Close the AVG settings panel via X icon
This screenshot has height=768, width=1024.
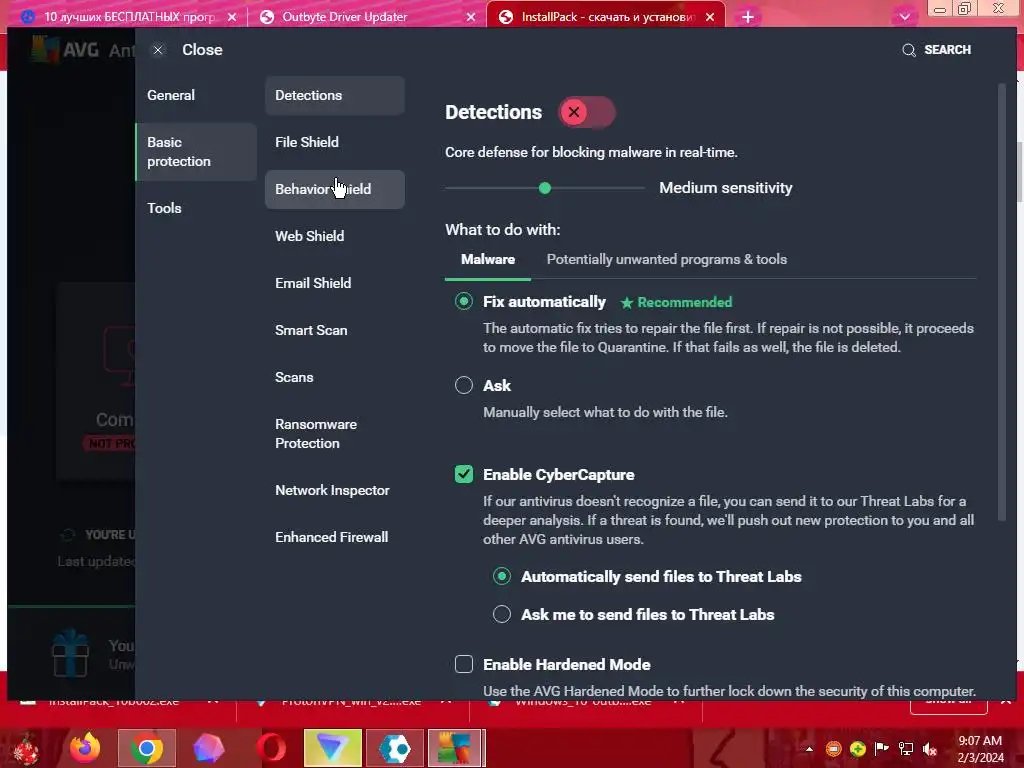coord(158,50)
